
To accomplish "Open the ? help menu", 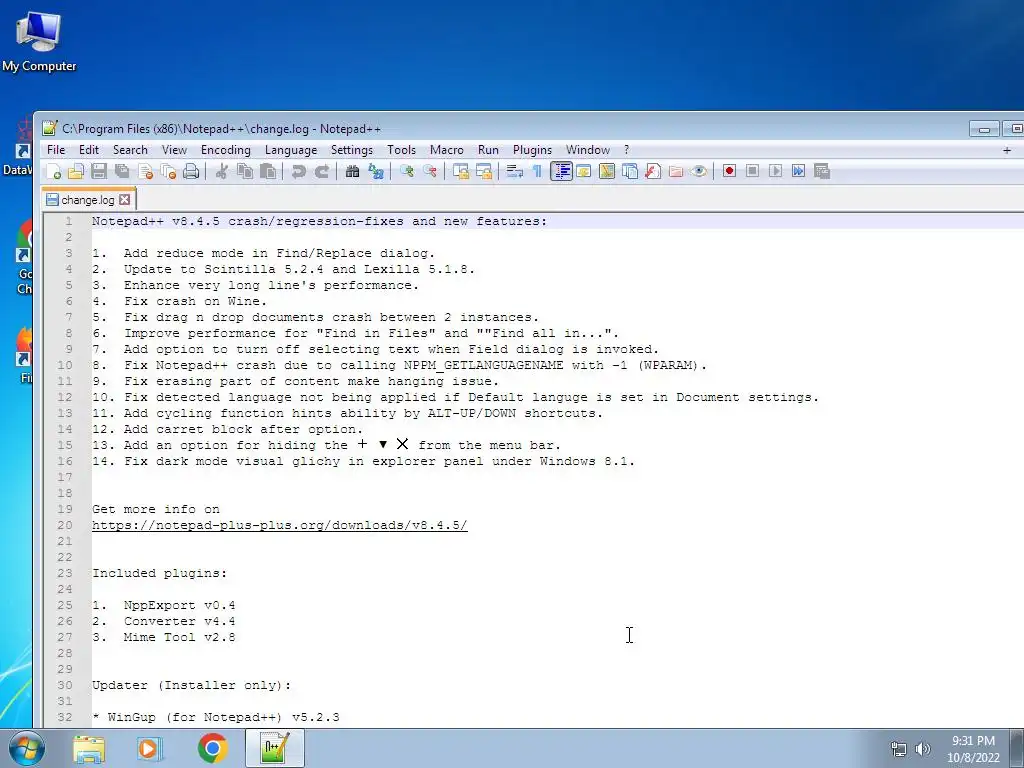I will click(x=626, y=150).
